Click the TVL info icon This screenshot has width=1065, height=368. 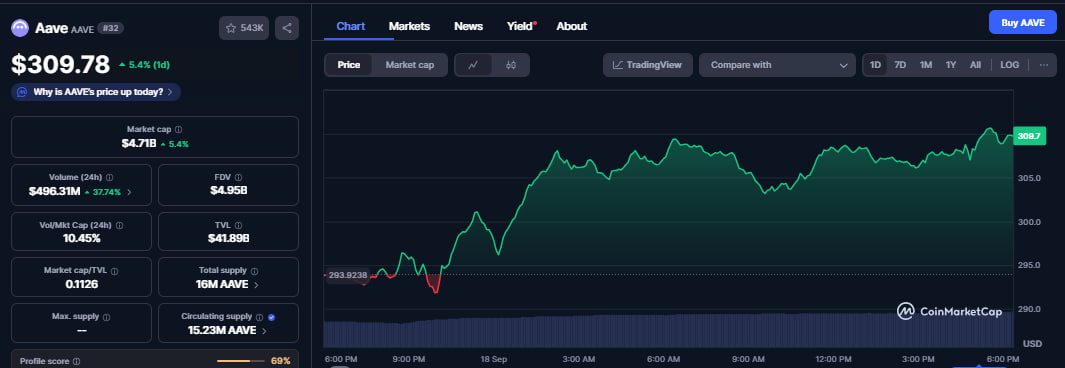click(x=237, y=225)
